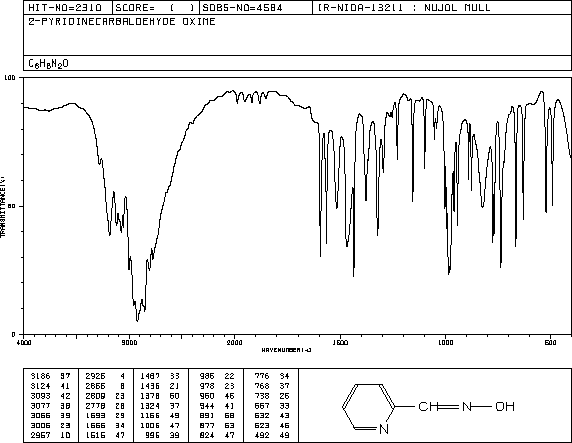
Task: Click the WAVENUMBER axis title
Action: (x=286, y=350)
